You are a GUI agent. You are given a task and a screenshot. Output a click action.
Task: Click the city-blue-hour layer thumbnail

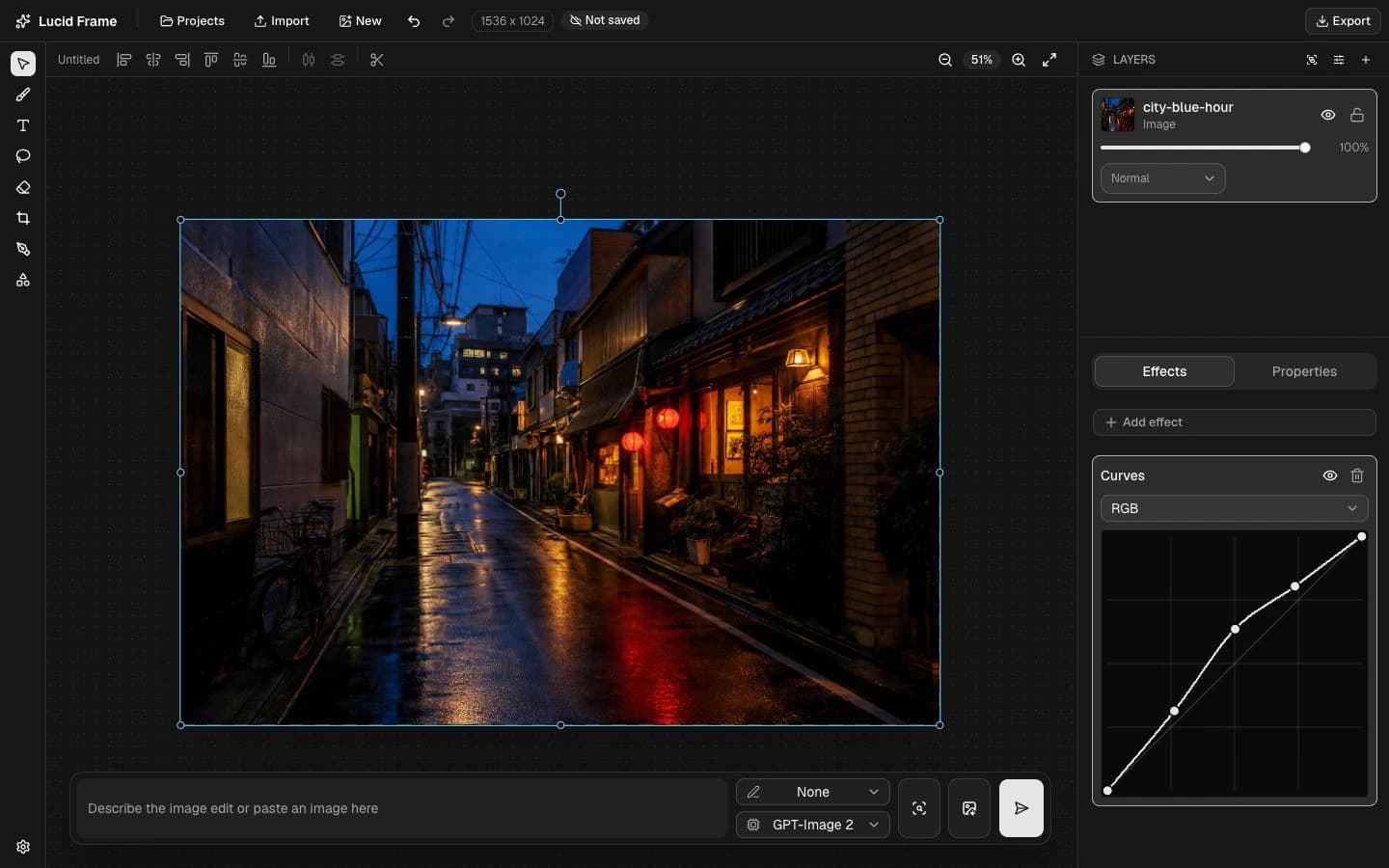(x=1118, y=115)
